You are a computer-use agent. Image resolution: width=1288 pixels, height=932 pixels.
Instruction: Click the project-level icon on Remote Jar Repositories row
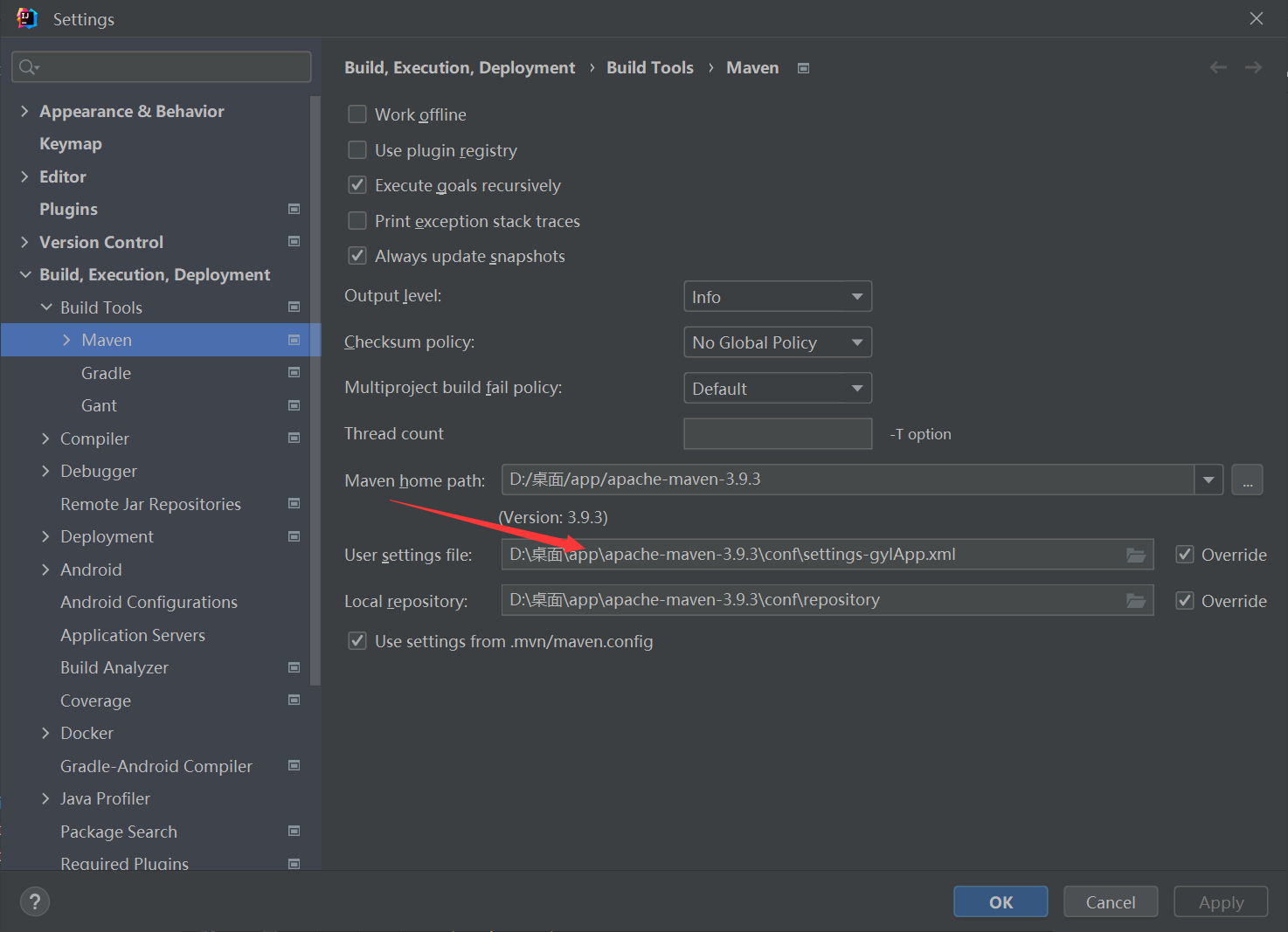294,503
